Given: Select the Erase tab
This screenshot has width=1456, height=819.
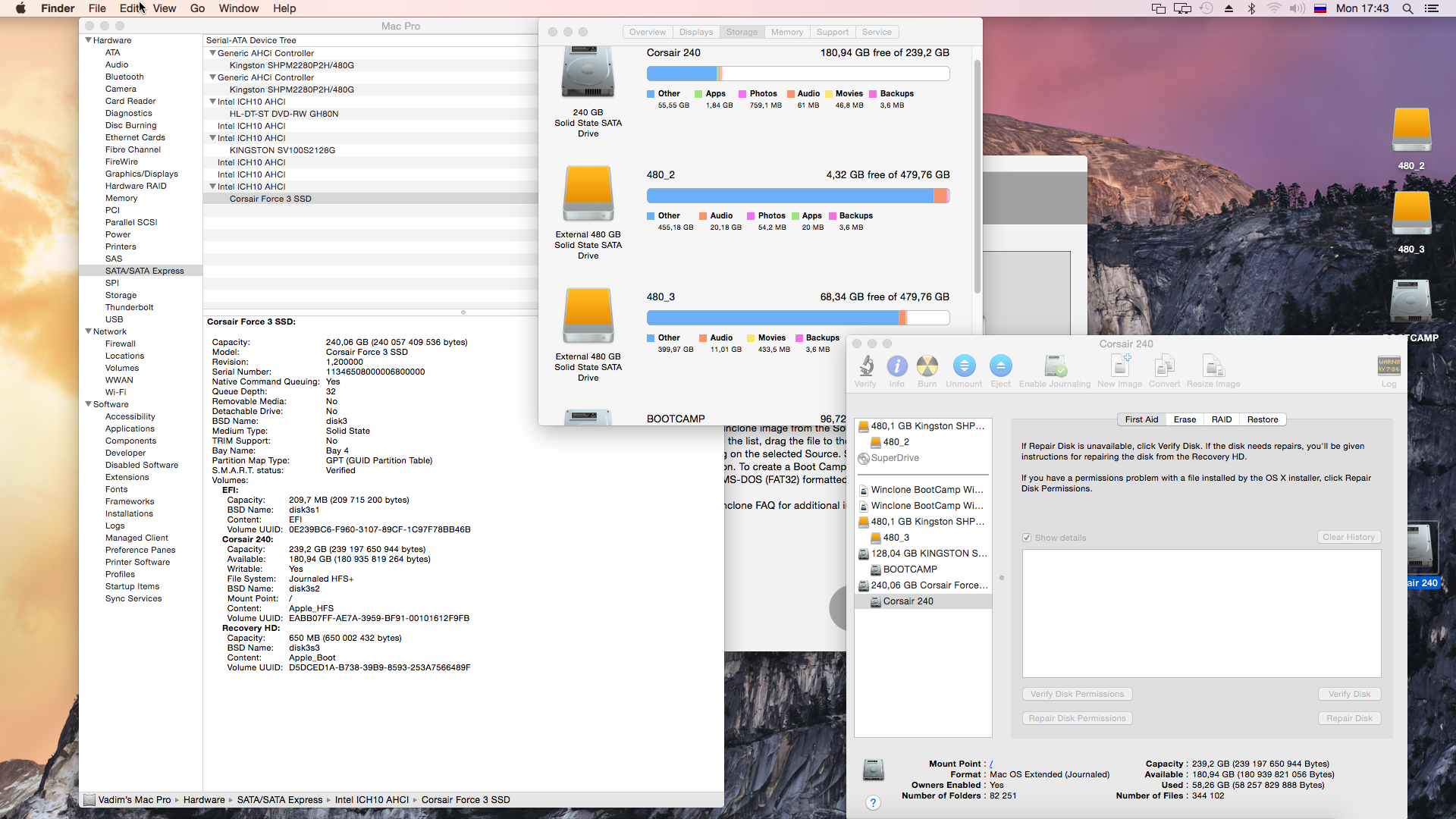Looking at the screenshot, I should [x=1185, y=419].
